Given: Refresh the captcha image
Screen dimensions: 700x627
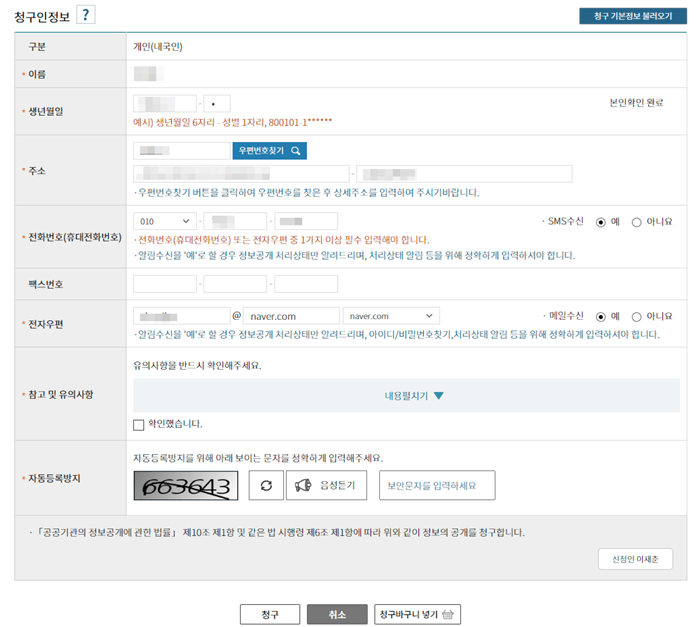Looking at the screenshot, I should [x=266, y=485].
